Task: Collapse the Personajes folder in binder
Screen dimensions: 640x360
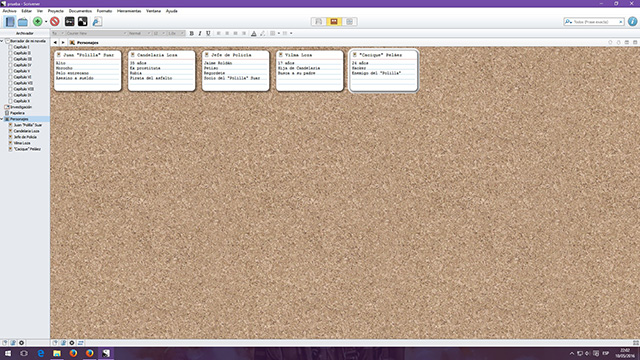Action: tap(2, 119)
